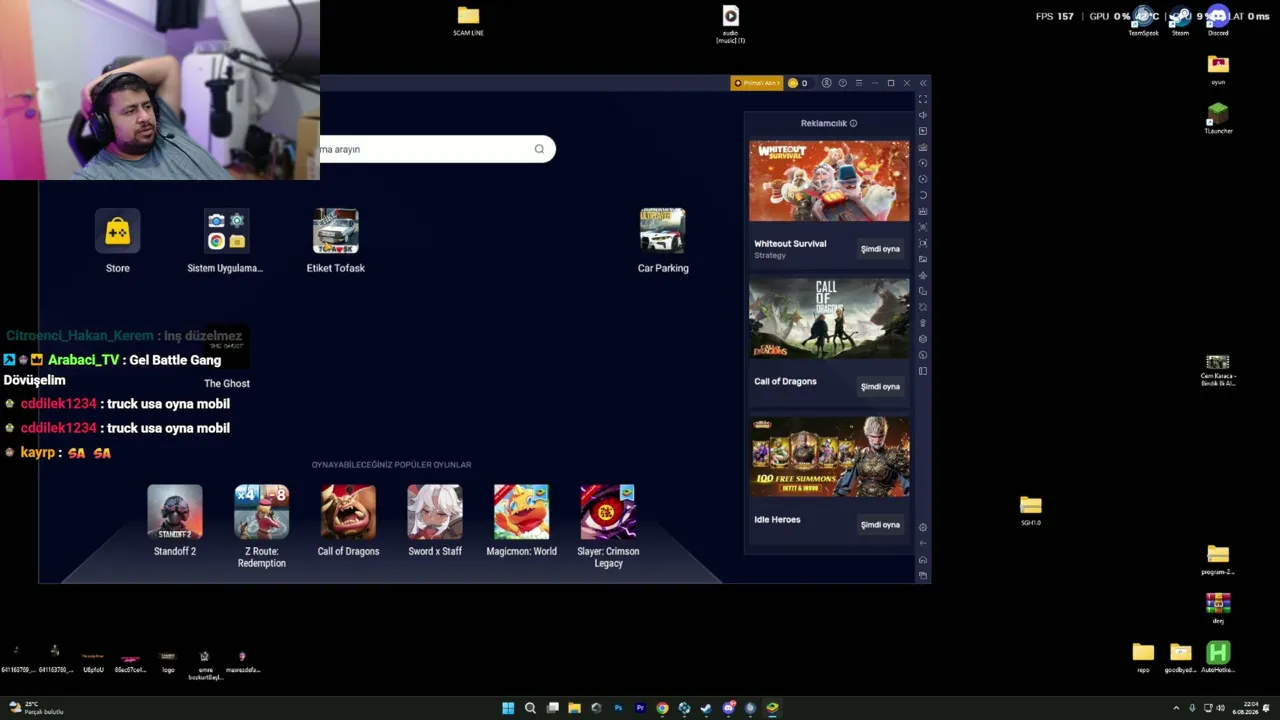Open the repo desktop folder
This screenshot has height=720, width=1280.
tap(1143, 657)
